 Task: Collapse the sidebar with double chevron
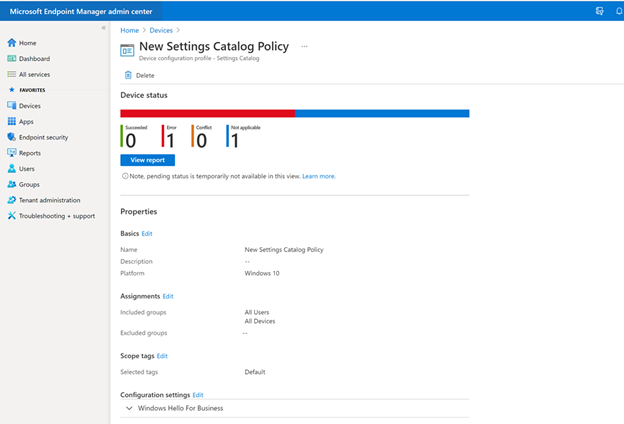(103, 27)
